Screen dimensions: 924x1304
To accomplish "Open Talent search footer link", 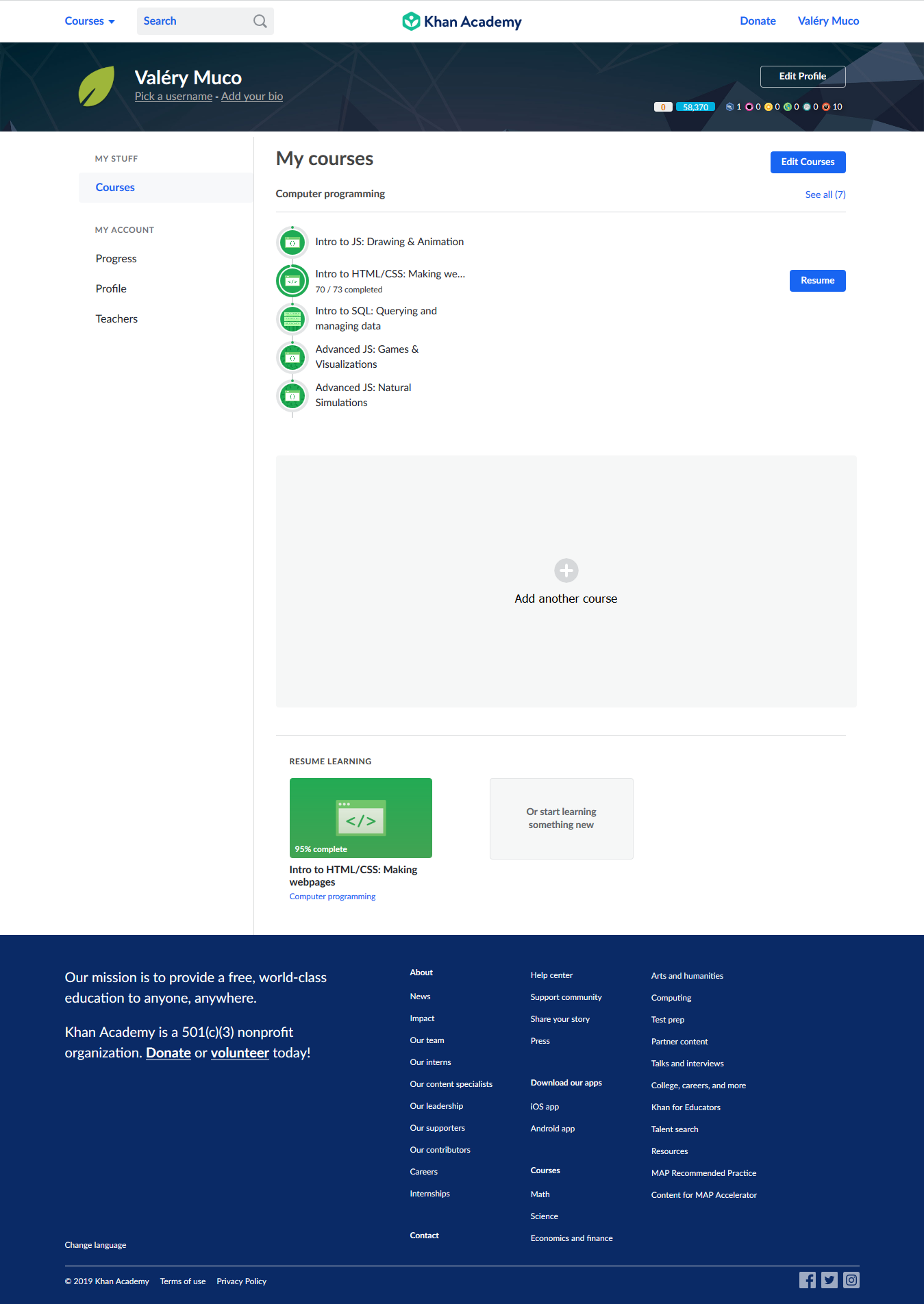I will click(x=675, y=1129).
